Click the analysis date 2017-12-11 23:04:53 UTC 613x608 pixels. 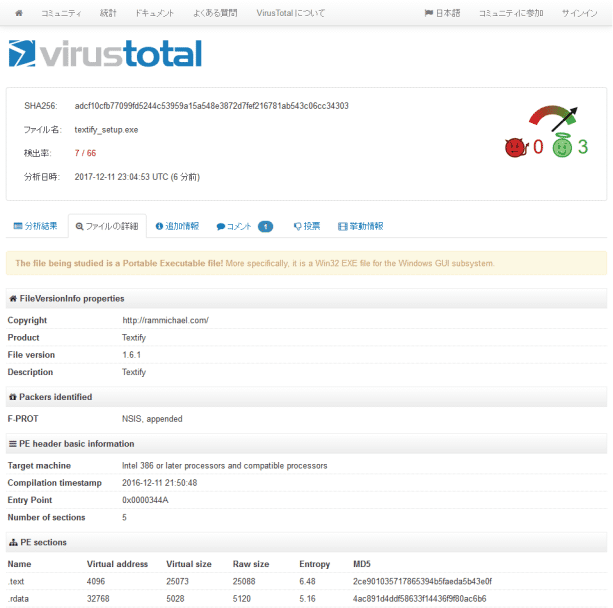[x=137, y=177]
